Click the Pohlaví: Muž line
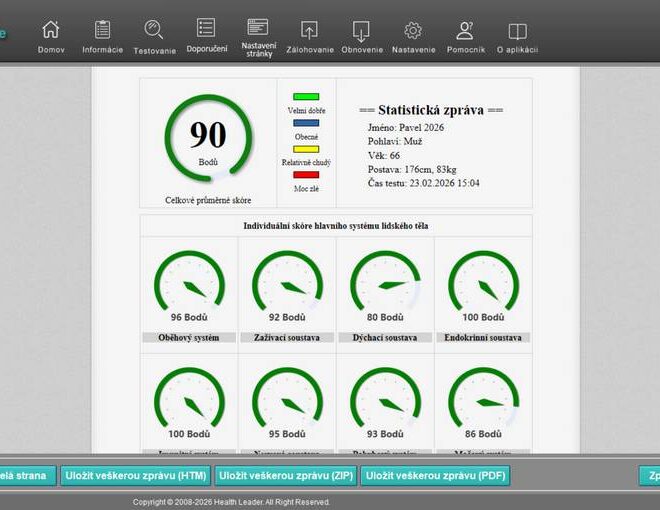Viewport: 660px width, 510px height. coord(395,141)
